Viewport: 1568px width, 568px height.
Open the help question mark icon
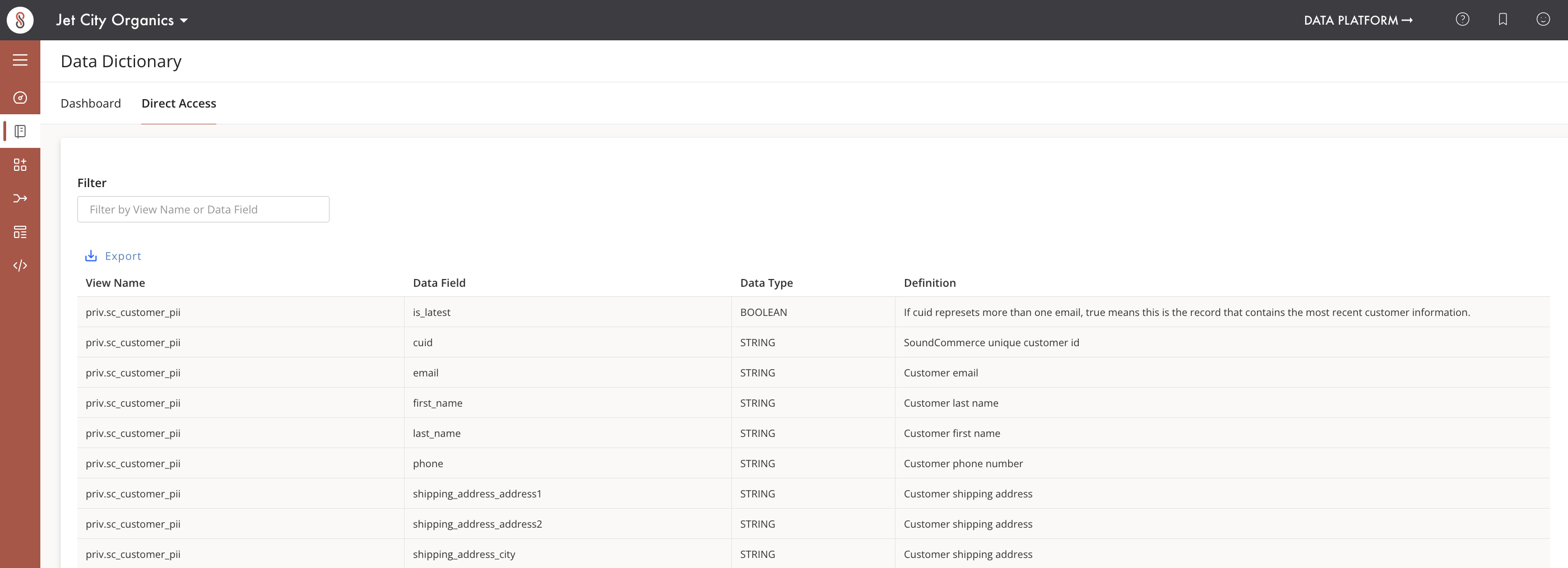[1462, 20]
